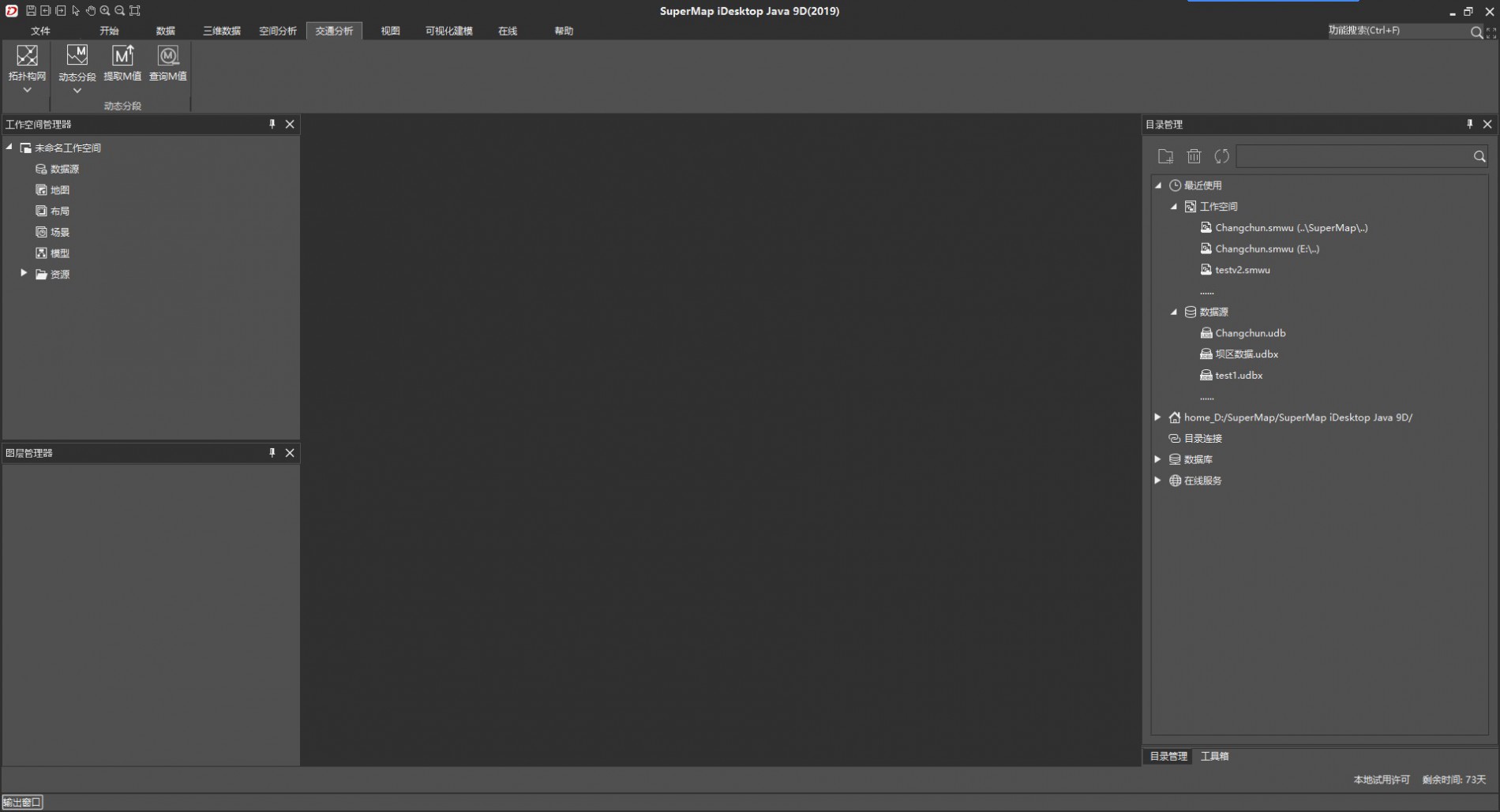The height and width of the screenshot is (812, 1500).
Task: Toggle pin on 目录管理 panel
Action: click(x=1469, y=124)
